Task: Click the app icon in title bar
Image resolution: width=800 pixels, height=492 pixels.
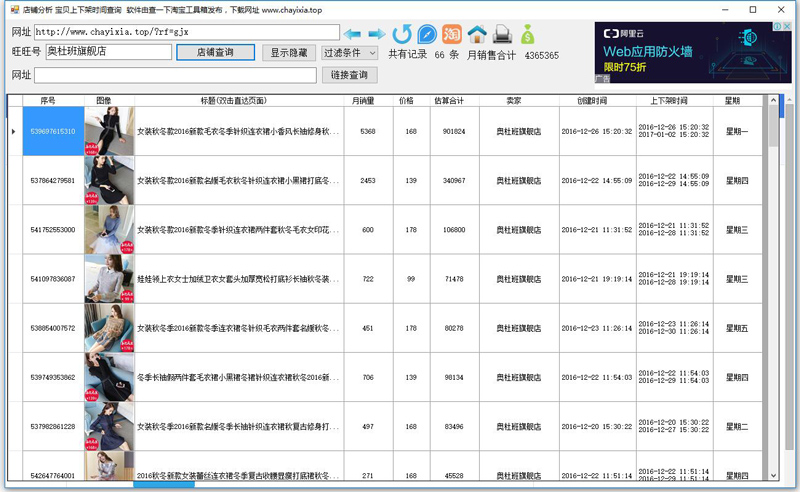Action: pyautogui.click(x=15, y=10)
